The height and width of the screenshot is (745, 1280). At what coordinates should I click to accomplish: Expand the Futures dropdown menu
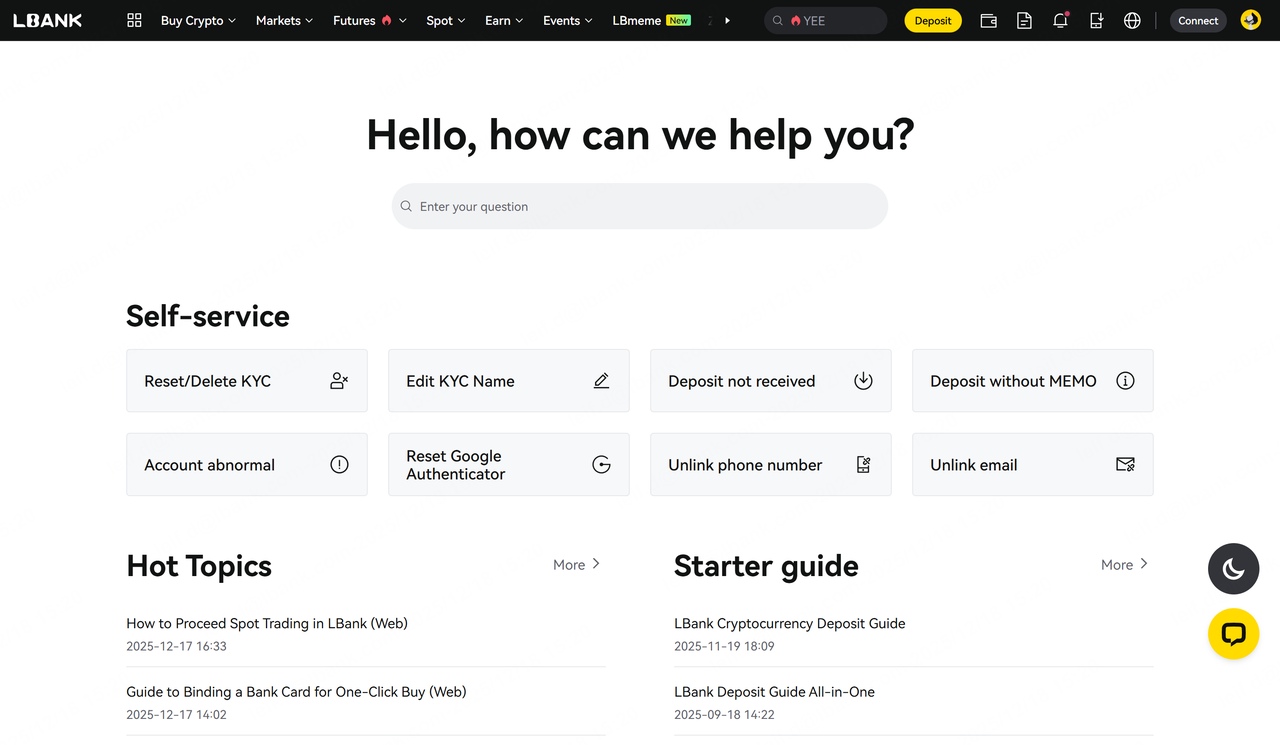pos(369,20)
